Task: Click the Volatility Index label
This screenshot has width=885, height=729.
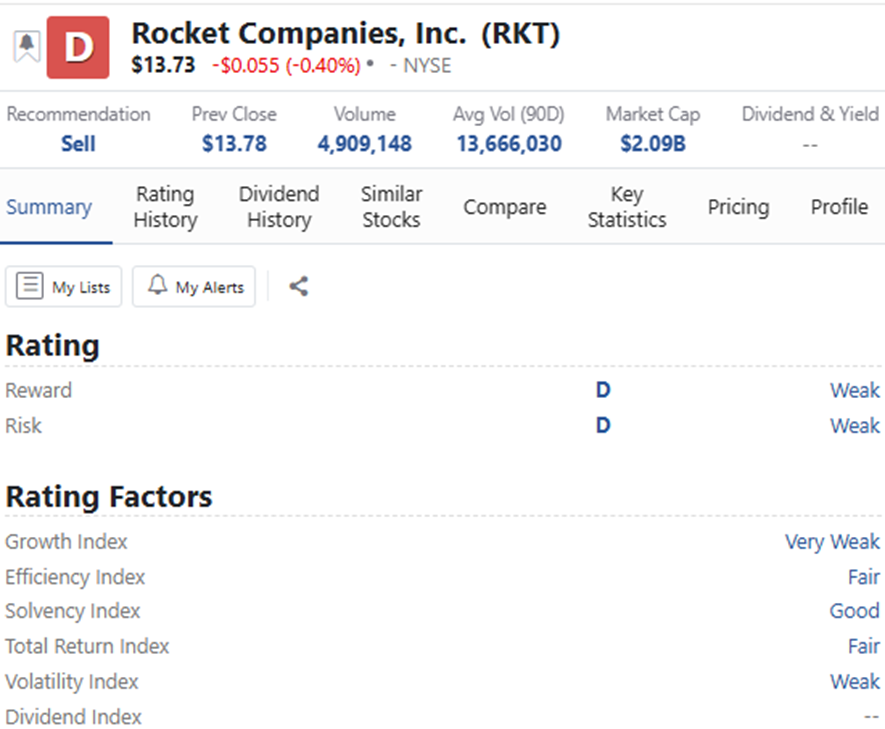Action: point(72,681)
